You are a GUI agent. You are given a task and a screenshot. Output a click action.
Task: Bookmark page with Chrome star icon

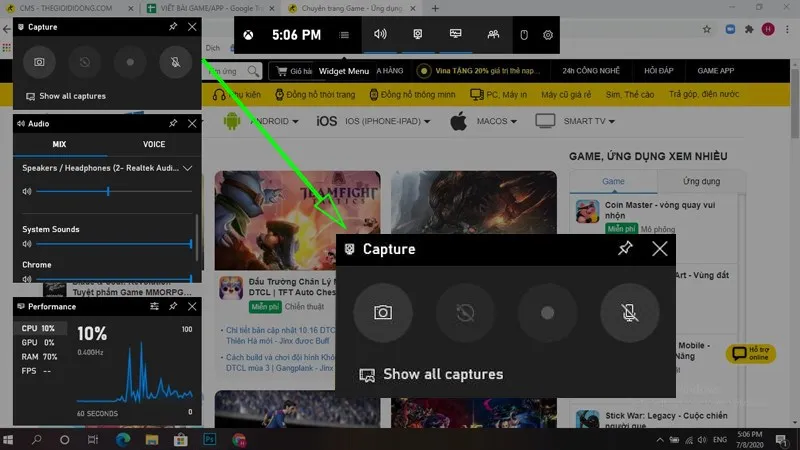pos(707,29)
